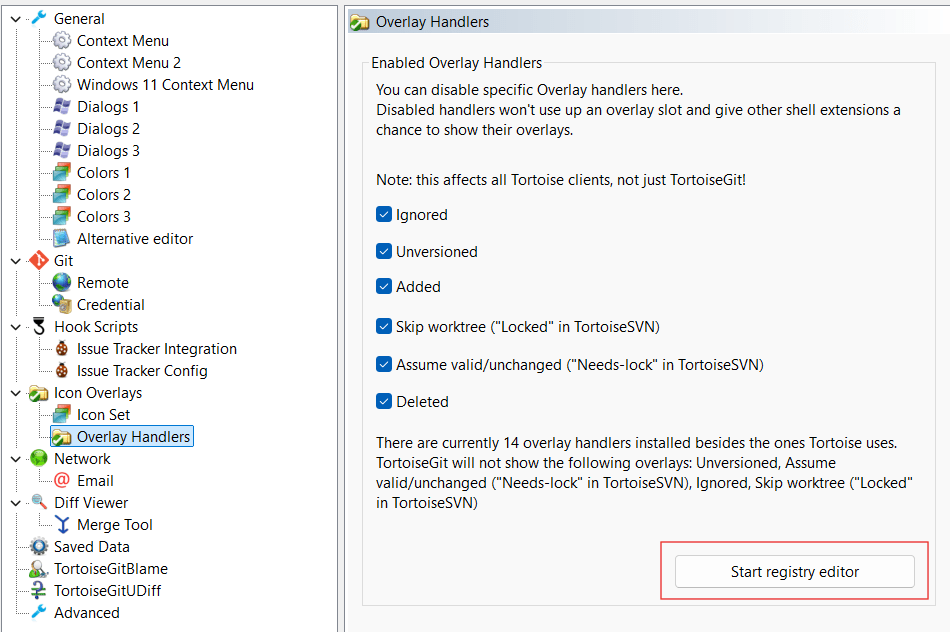Select the Email label
Image resolution: width=950 pixels, height=632 pixels.
tap(95, 481)
